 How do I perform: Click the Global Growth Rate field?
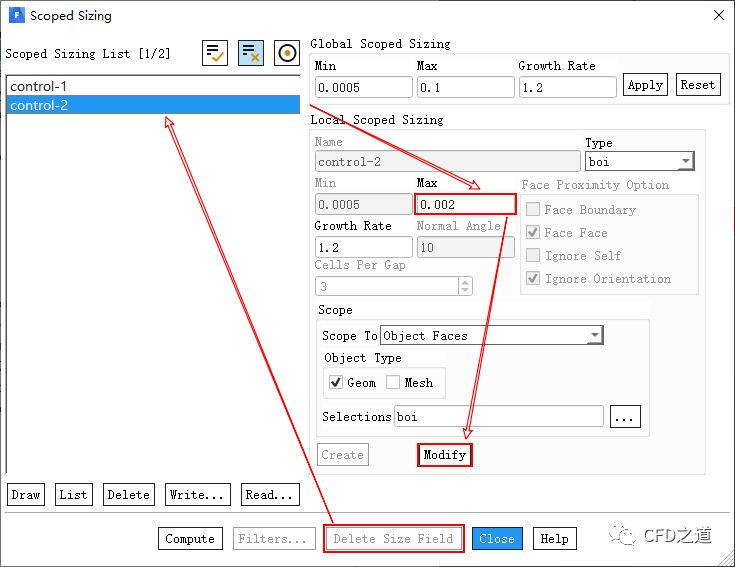coord(567,87)
